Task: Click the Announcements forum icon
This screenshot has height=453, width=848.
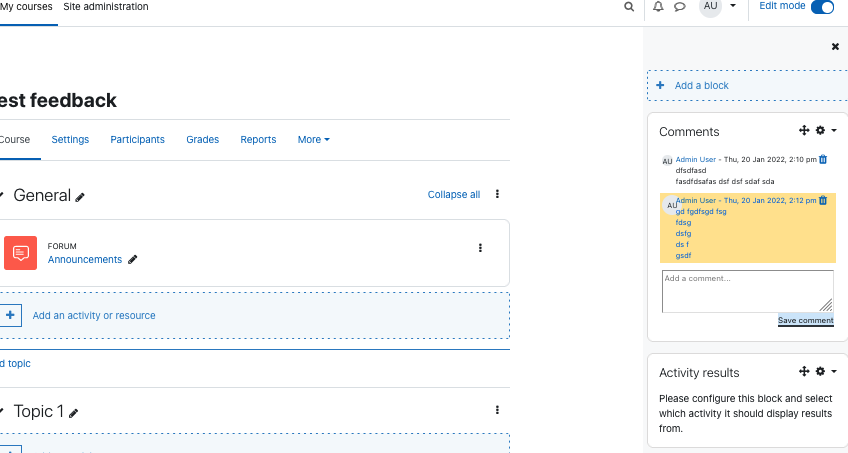Action: [x=21, y=252]
